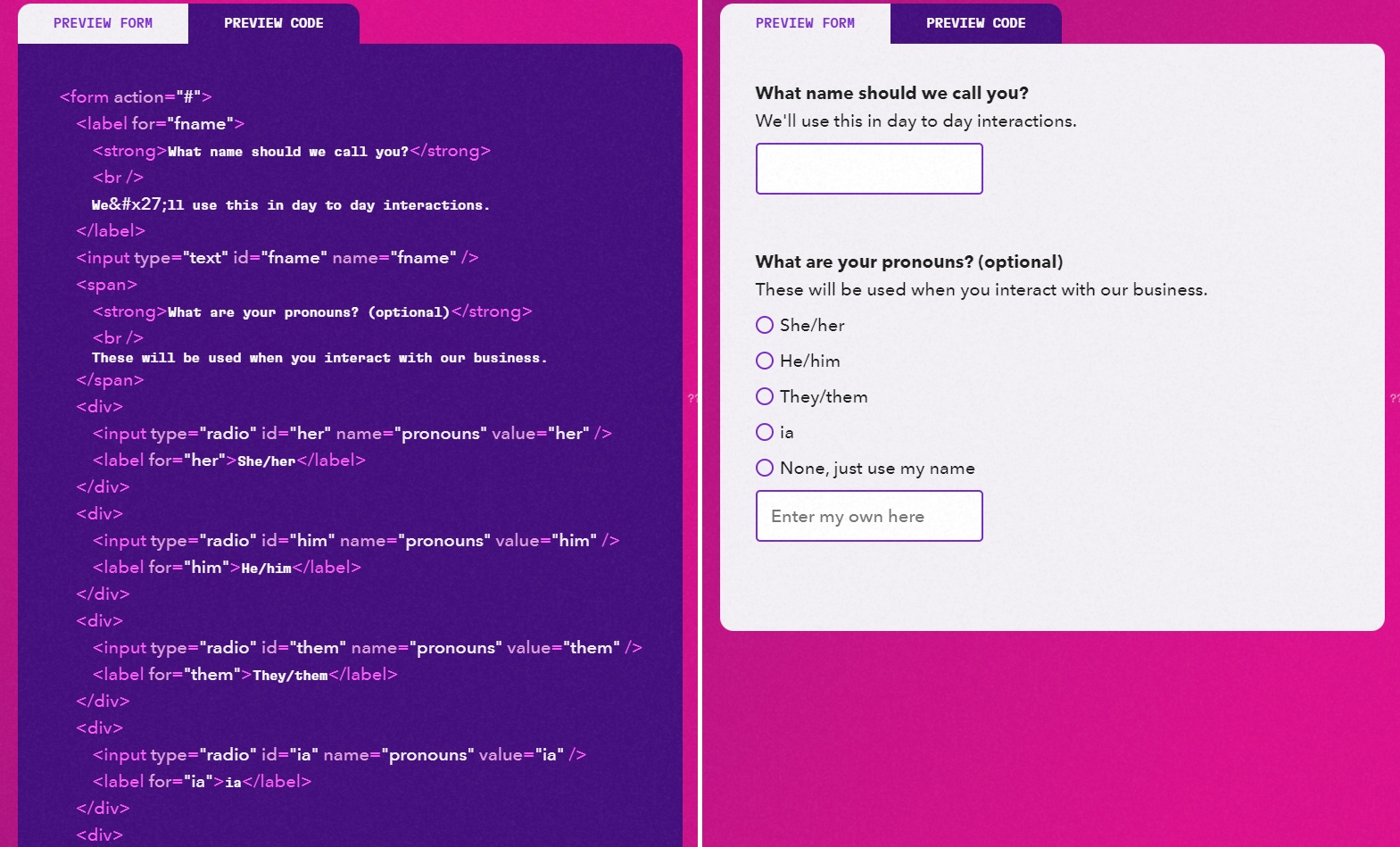Screen dimensions: 1400x847
Task: Click the 'Enter my own here' field
Action: point(868,516)
